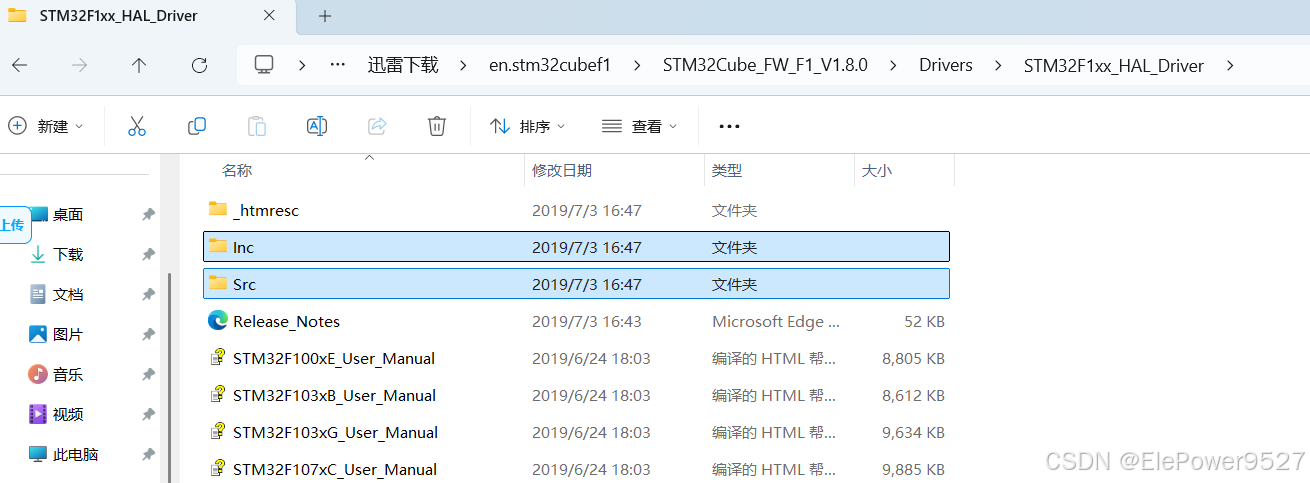
Task: Select the Release_Notes file name
Action: 286,321
